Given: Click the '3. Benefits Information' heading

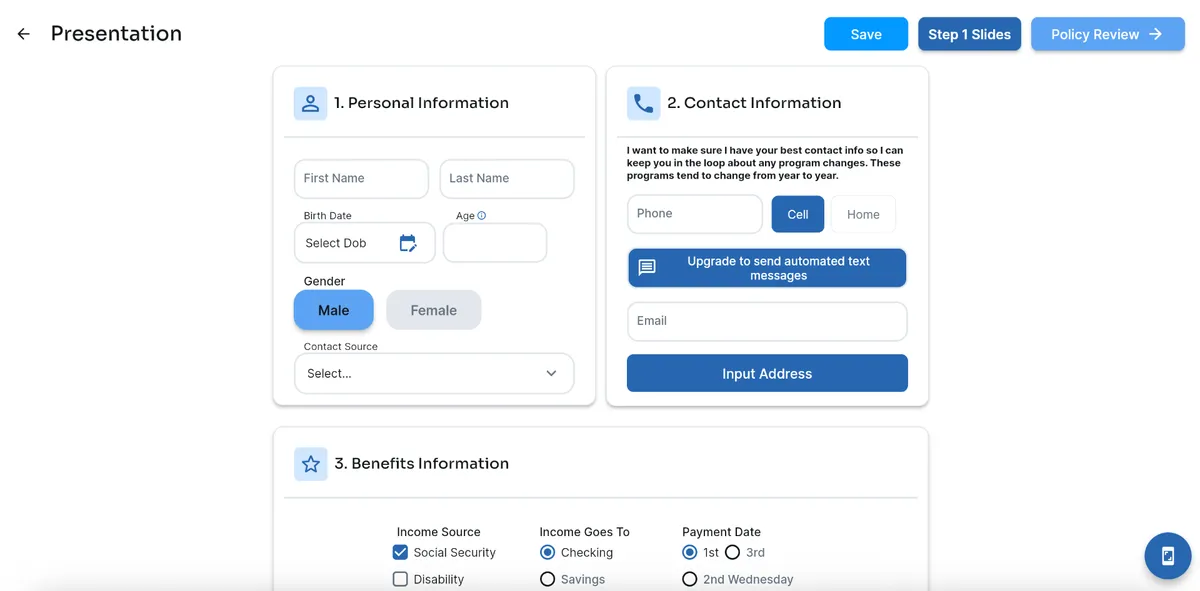Looking at the screenshot, I should point(421,464).
